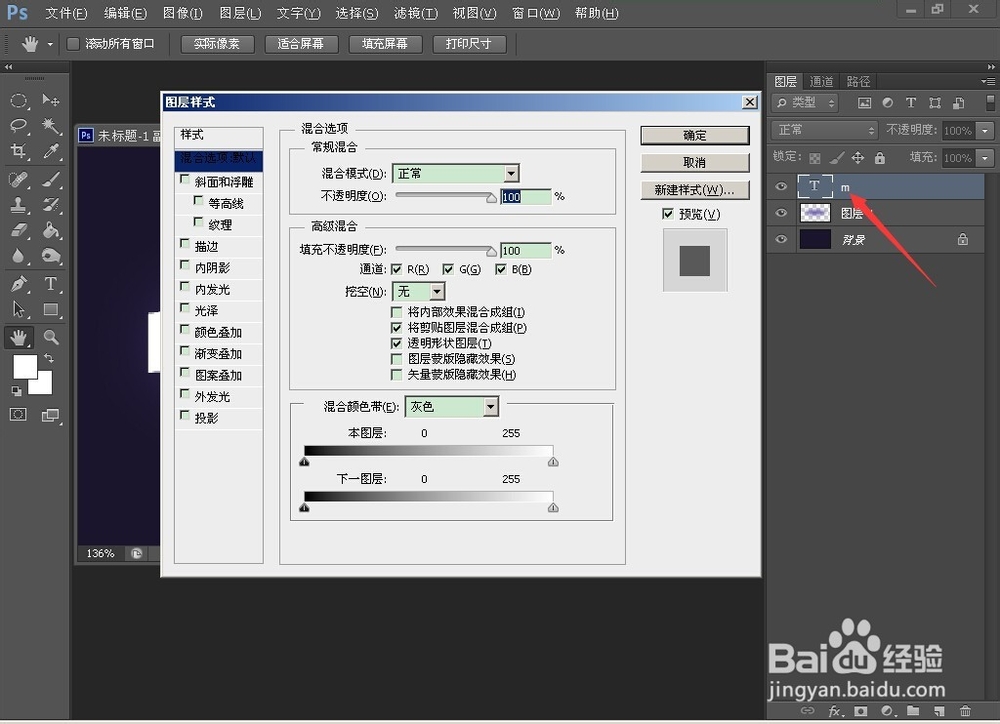This screenshot has height=724, width=1000.
Task: Select the Horizontal Type tool
Action: pyautogui.click(x=50, y=283)
